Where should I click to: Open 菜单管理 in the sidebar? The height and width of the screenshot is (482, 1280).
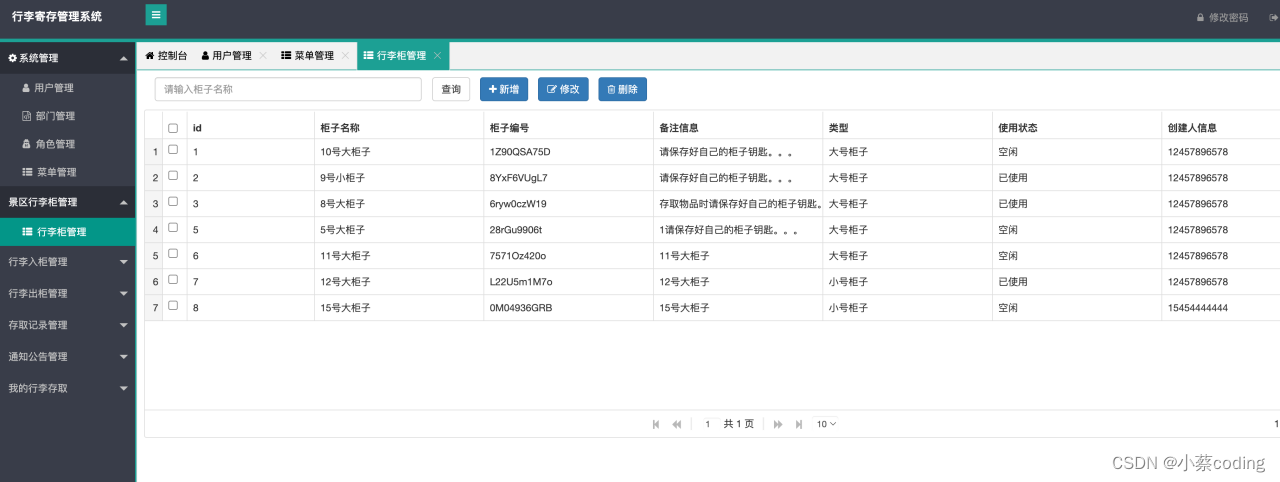point(67,172)
